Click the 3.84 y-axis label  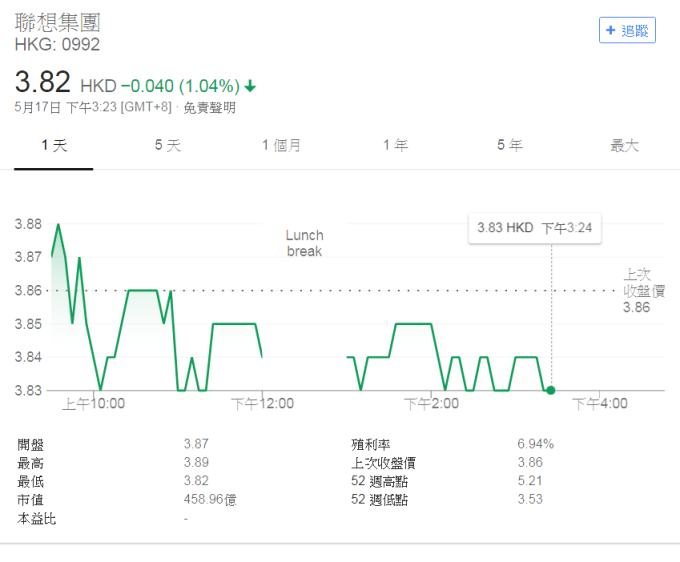coord(28,357)
